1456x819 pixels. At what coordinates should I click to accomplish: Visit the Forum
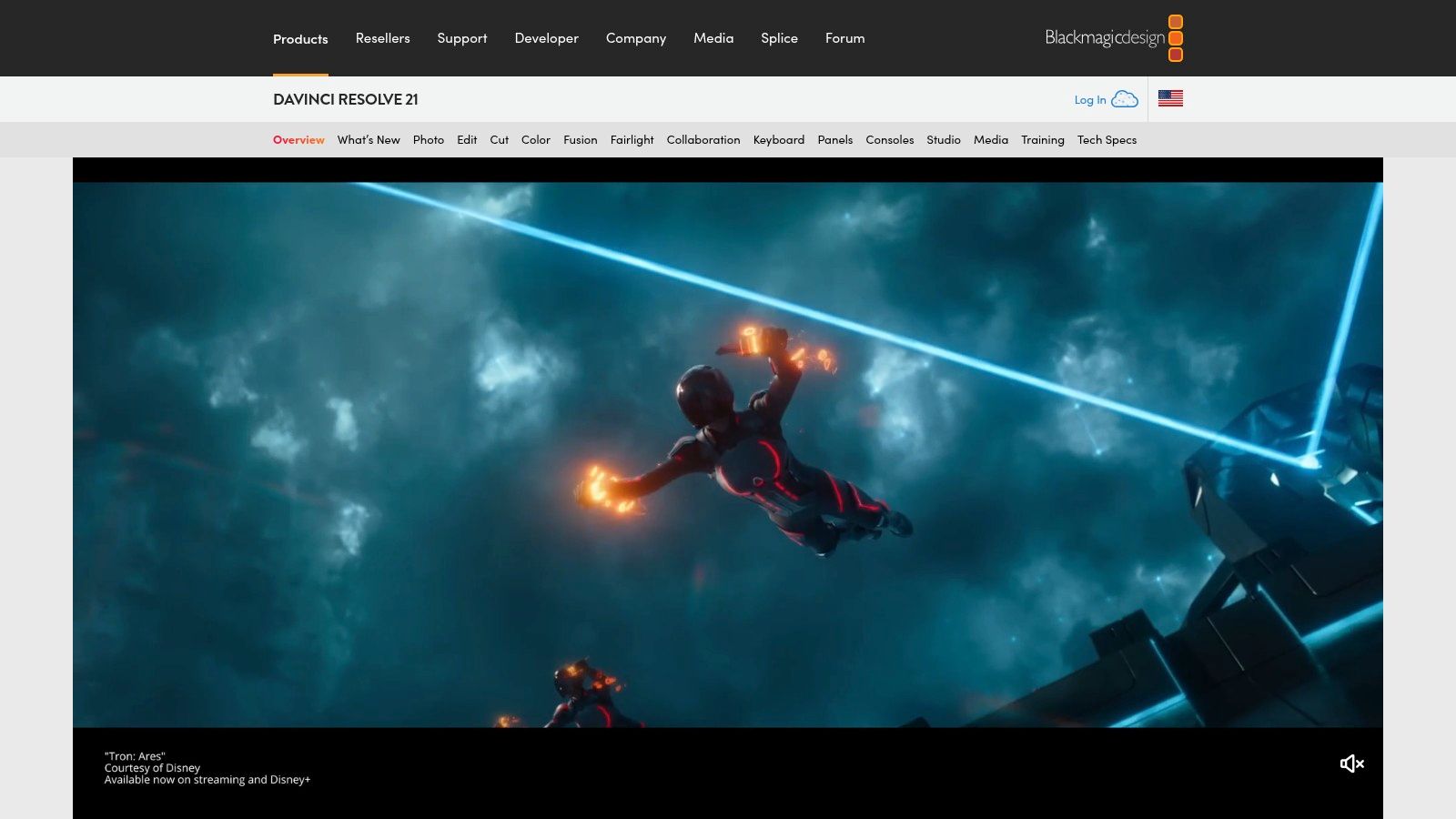pos(844,38)
